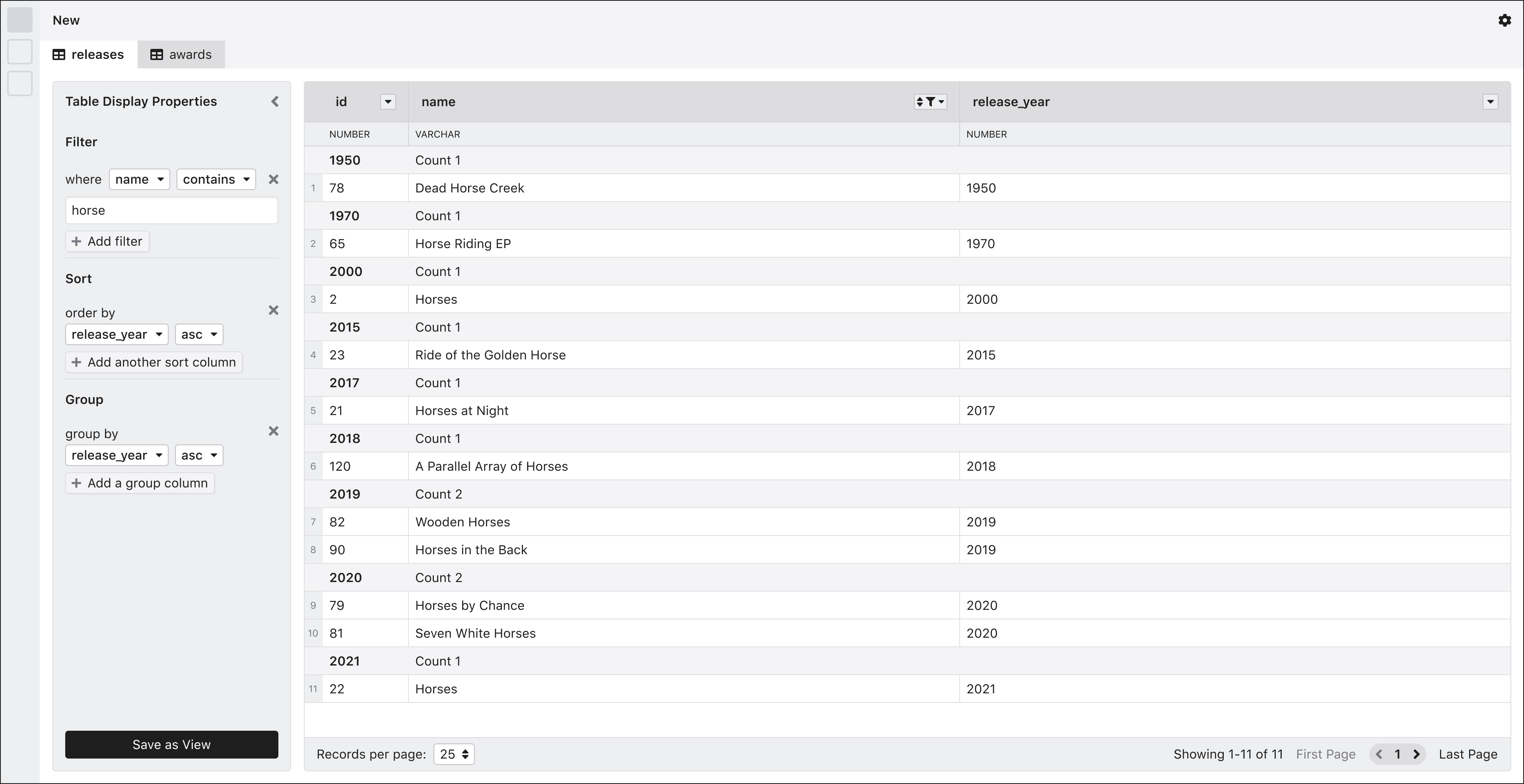
Task: Click the horse filter text field
Action: tap(171, 210)
